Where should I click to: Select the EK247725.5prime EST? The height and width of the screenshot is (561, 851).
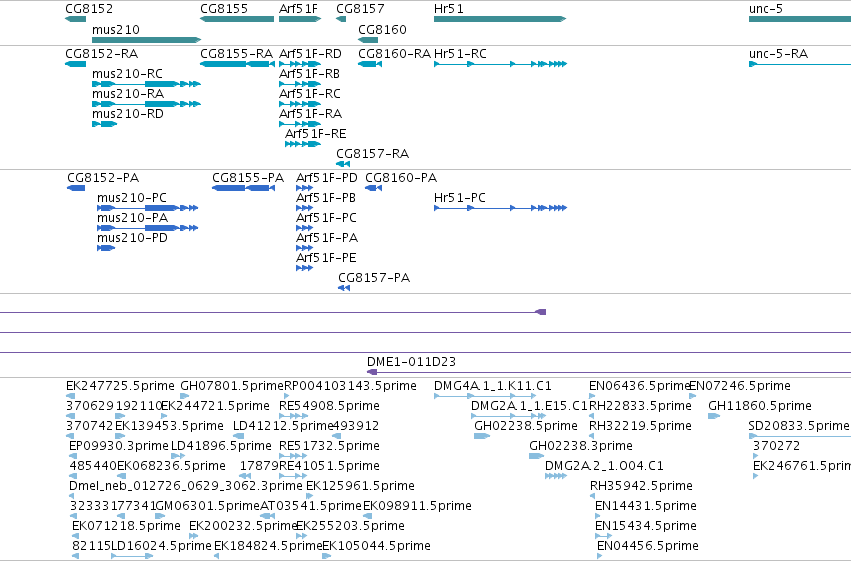coord(71,396)
